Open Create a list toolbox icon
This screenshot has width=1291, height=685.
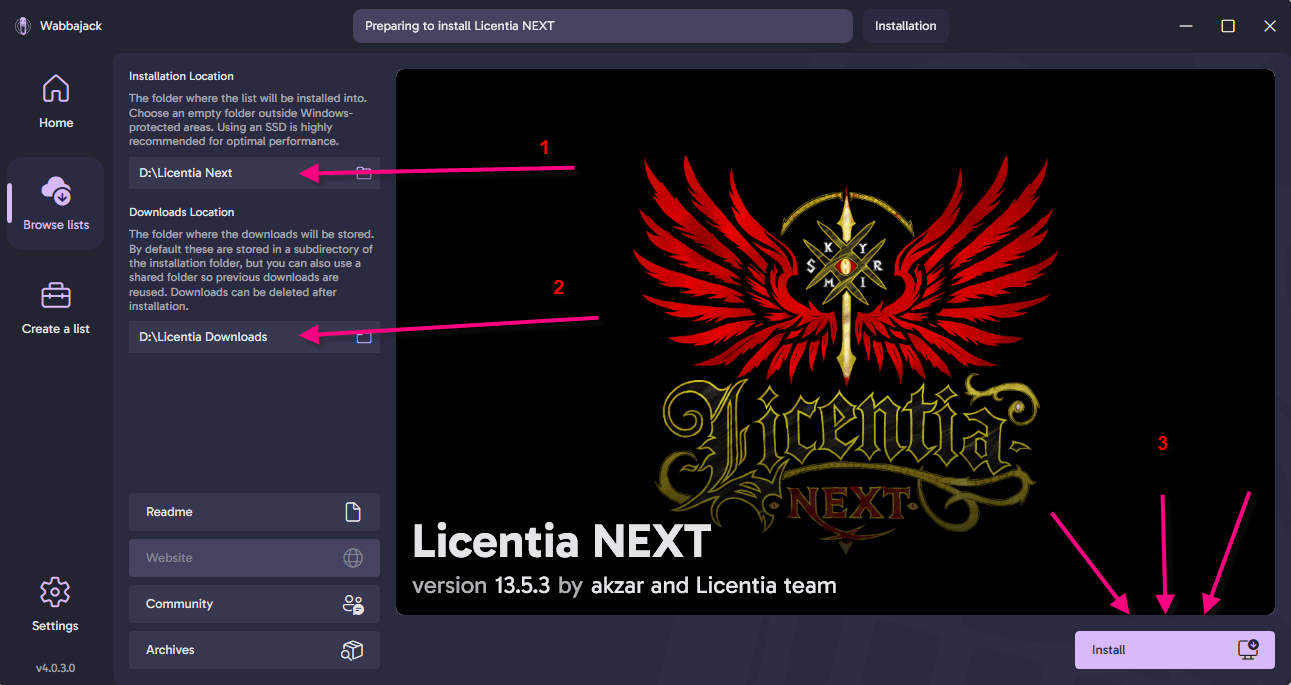click(x=56, y=296)
